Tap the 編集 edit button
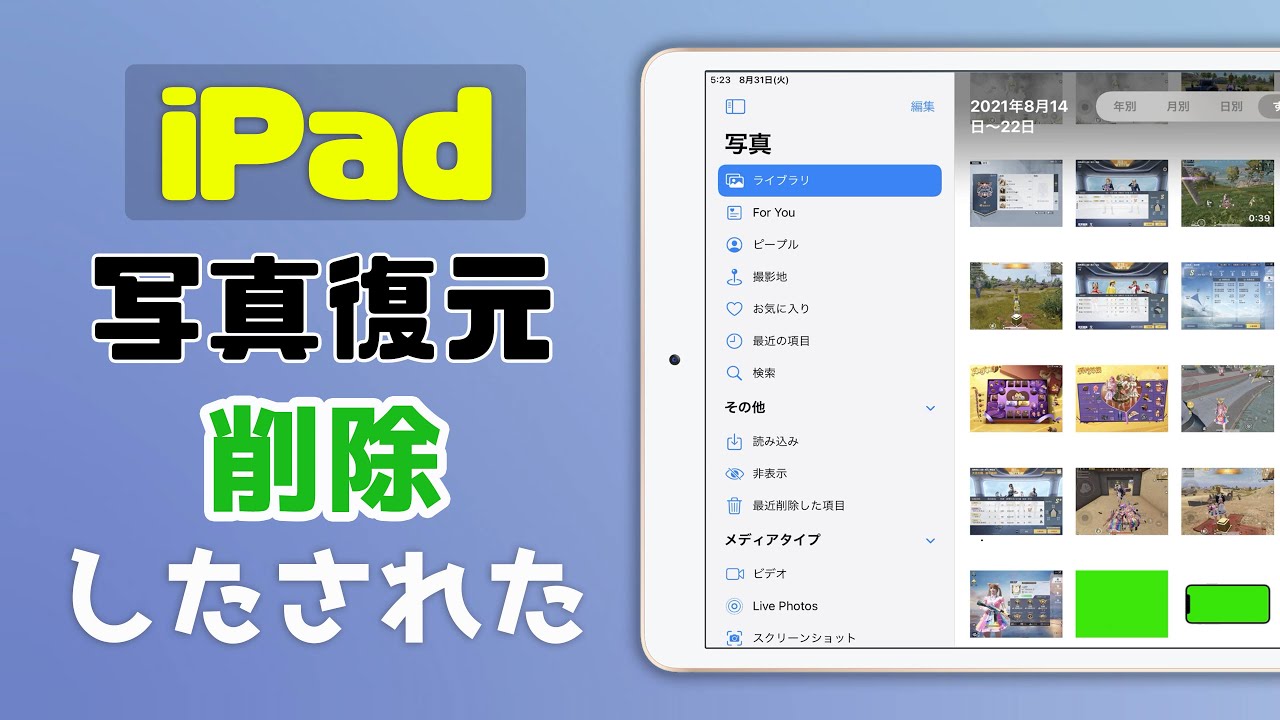This screenshot has width=1280, height=720. tap(921, 106)
